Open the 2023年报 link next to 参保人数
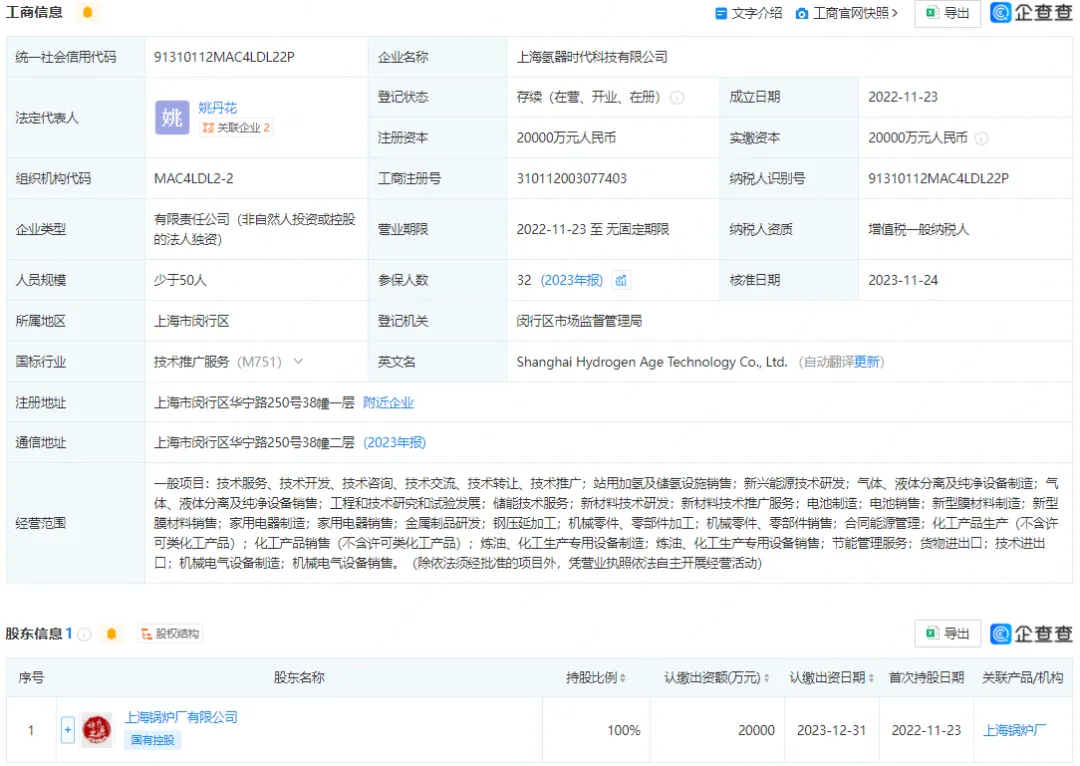This screenshot has height=766, width=1080. click(572, 280)
